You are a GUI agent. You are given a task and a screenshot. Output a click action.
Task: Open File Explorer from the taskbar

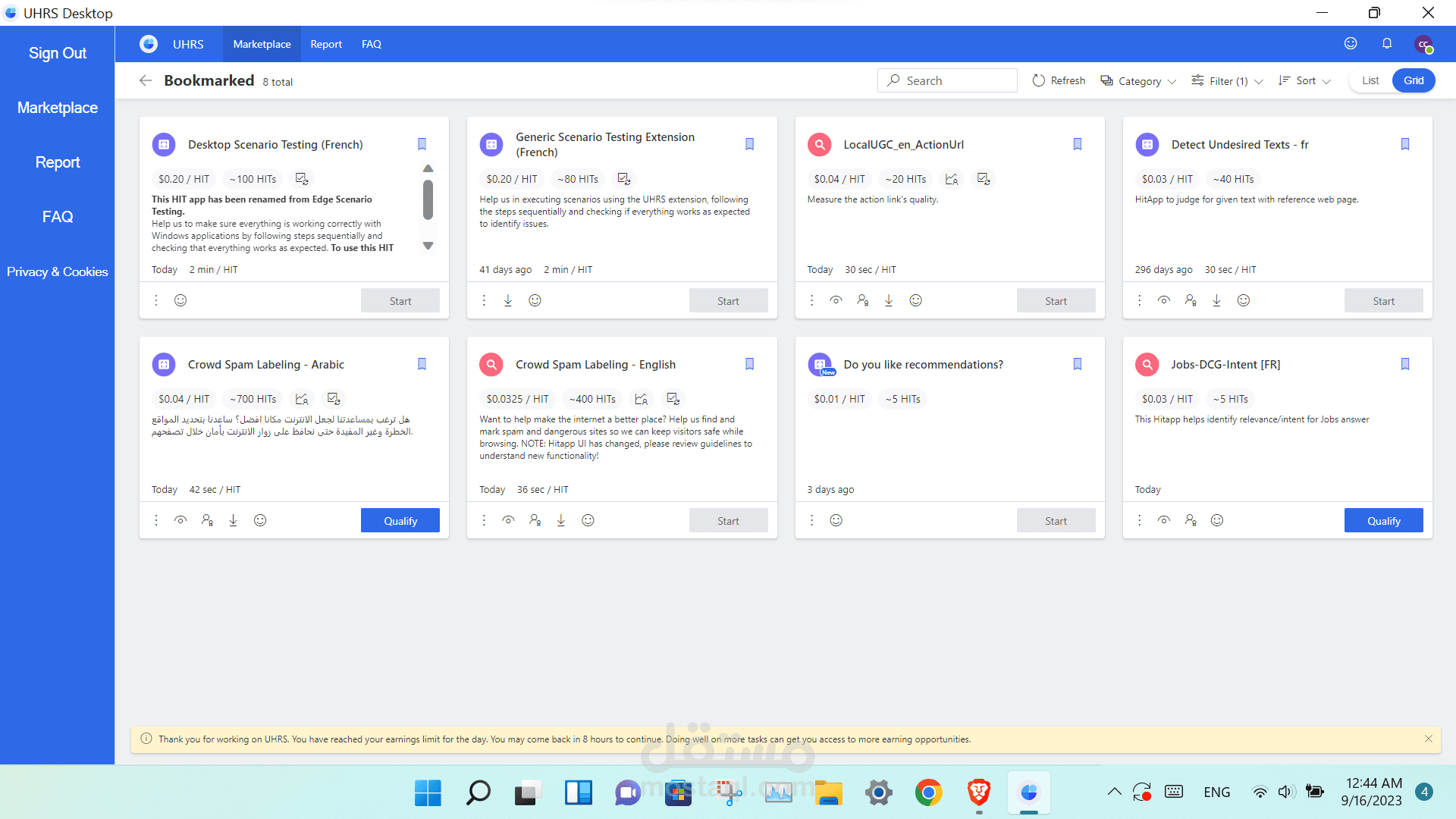pos(829,792)
